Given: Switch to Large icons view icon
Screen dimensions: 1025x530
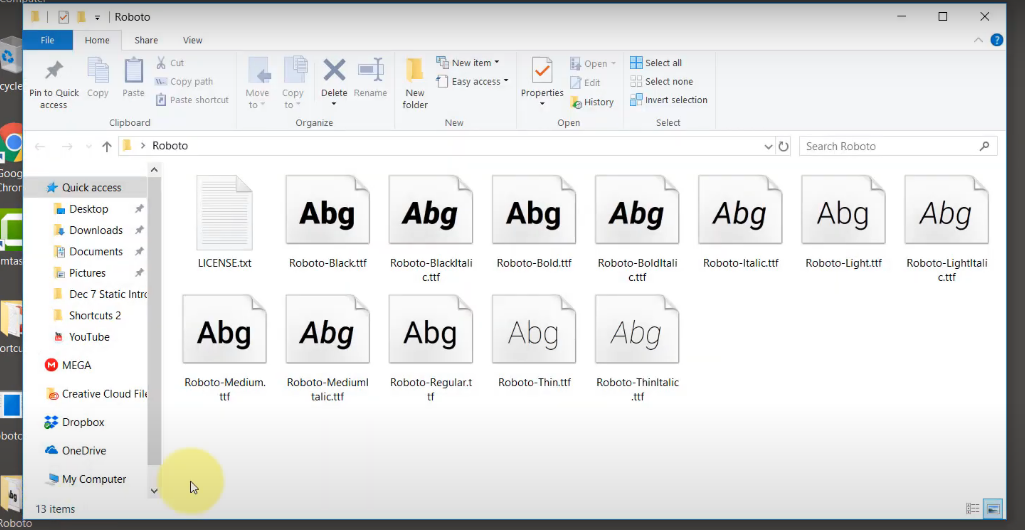Looking at the screenshot, I should click(x=993, y=509).
